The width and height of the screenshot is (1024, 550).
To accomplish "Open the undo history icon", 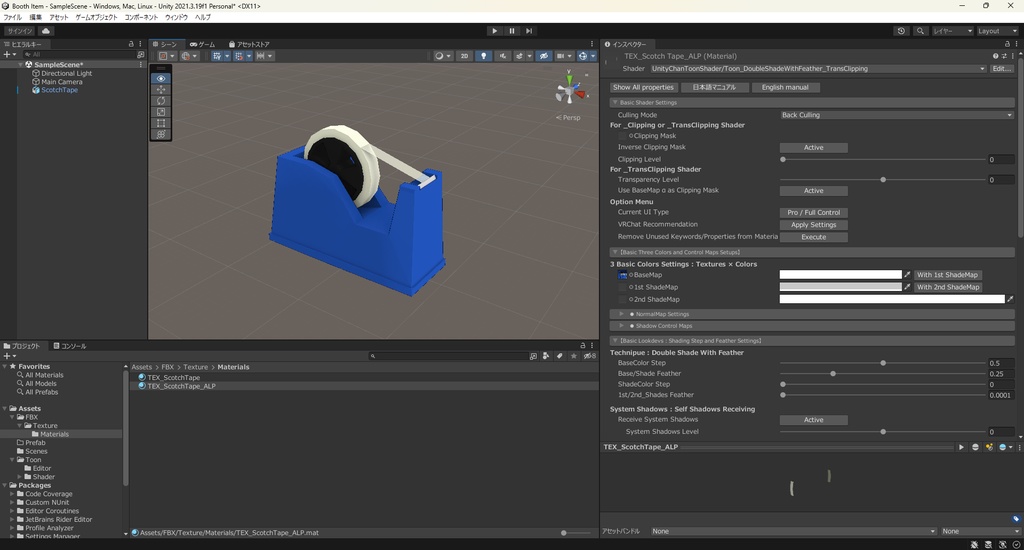I will (901, 31).
